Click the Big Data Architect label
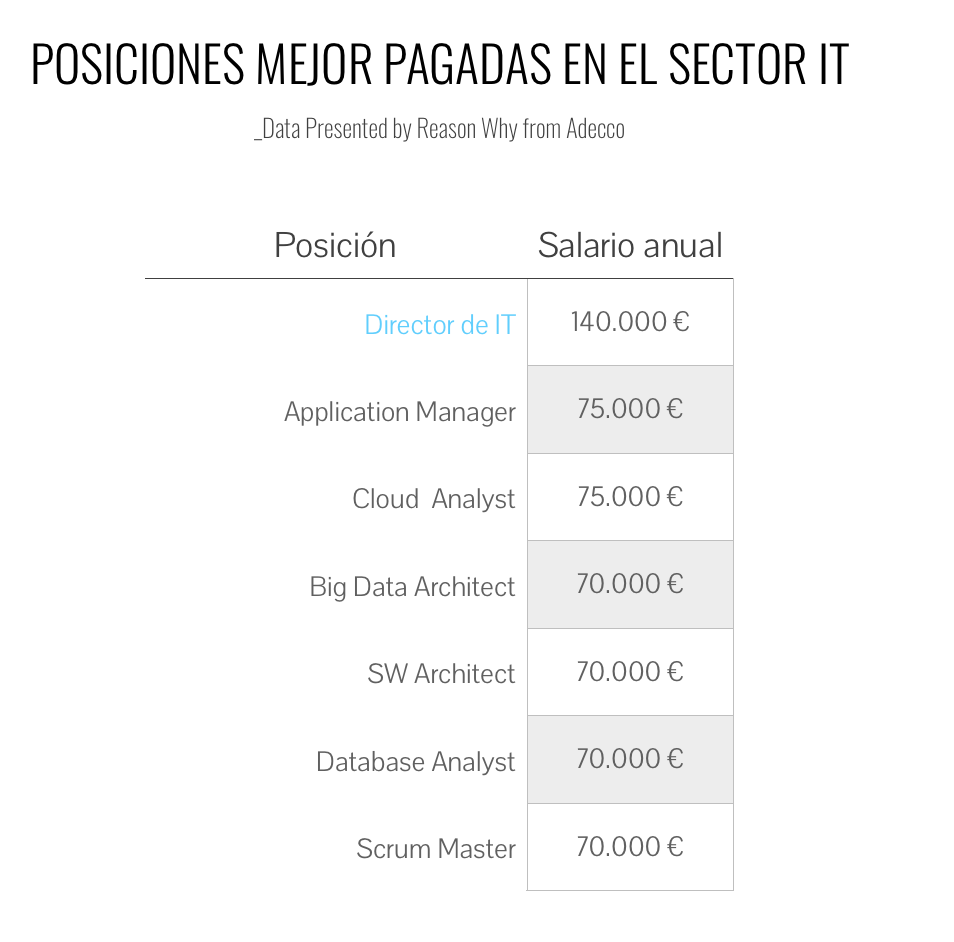Viewport: 954px width, 942px height. pos(412,587)
